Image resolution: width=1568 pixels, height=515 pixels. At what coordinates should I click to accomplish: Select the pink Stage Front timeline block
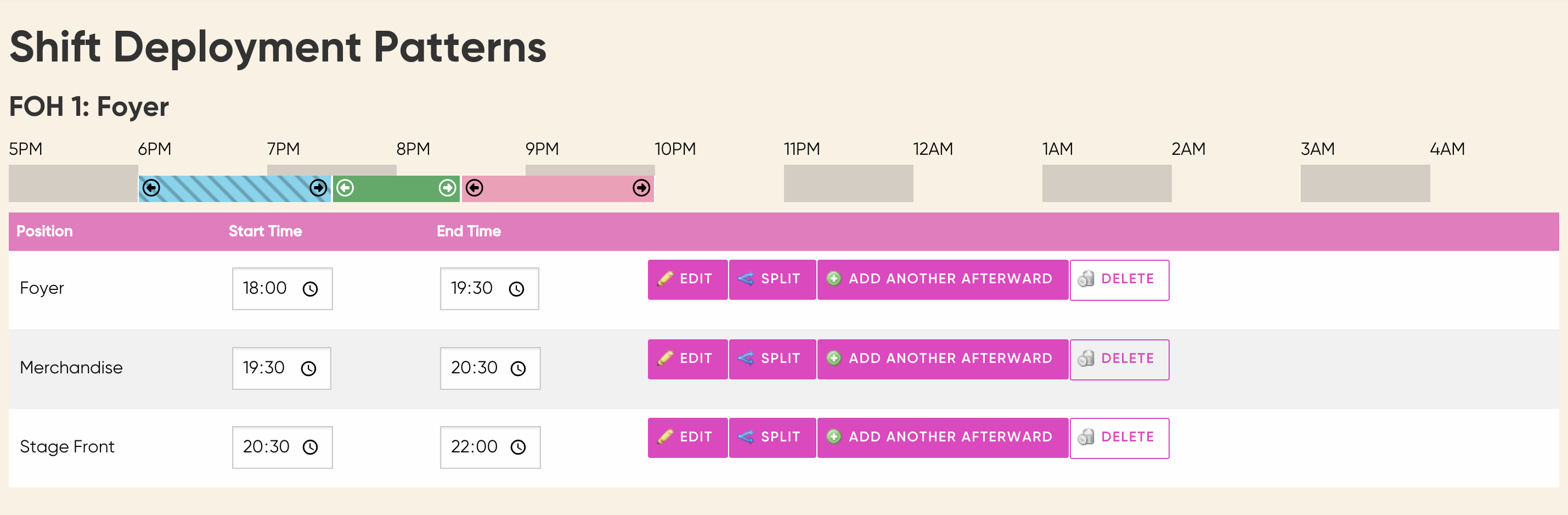pos(557,188)
